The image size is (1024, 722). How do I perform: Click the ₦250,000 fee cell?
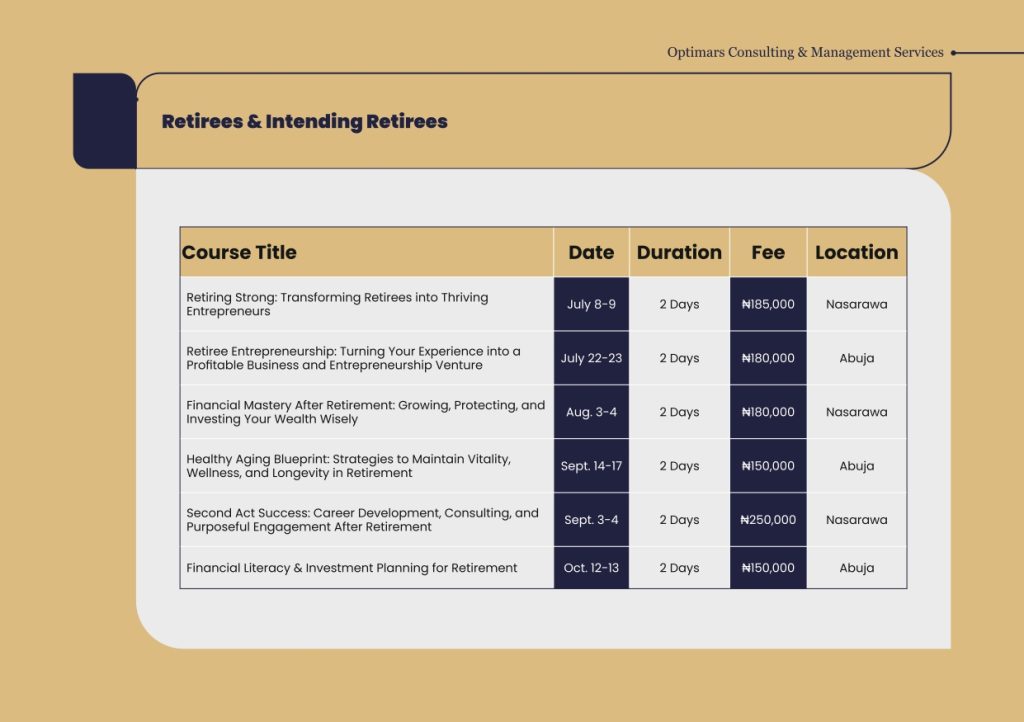coord(768,520)
